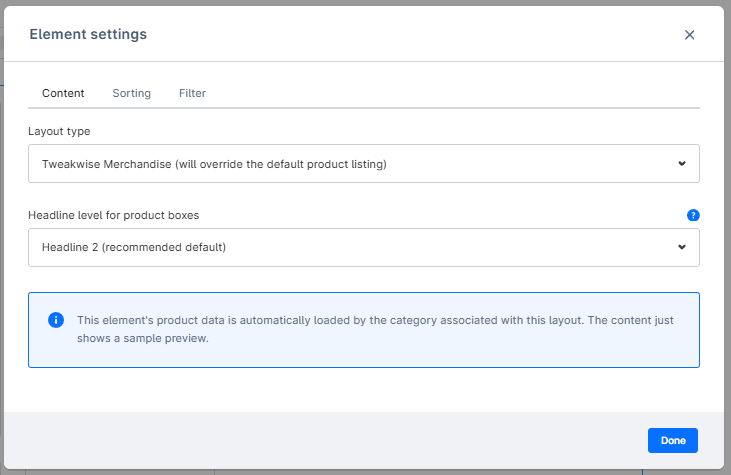Image resolution: width=731 pixels, height=475 pixels.
Task: Click the Done button
Action: tap(673, 441)
